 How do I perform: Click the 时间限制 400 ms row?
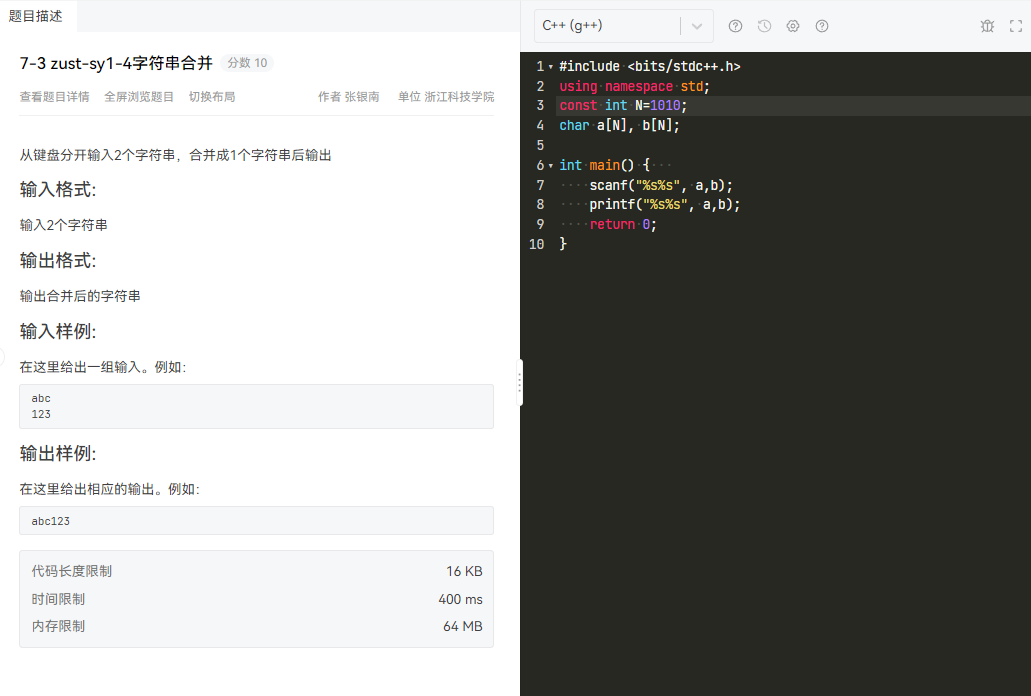tap(256, 599)
